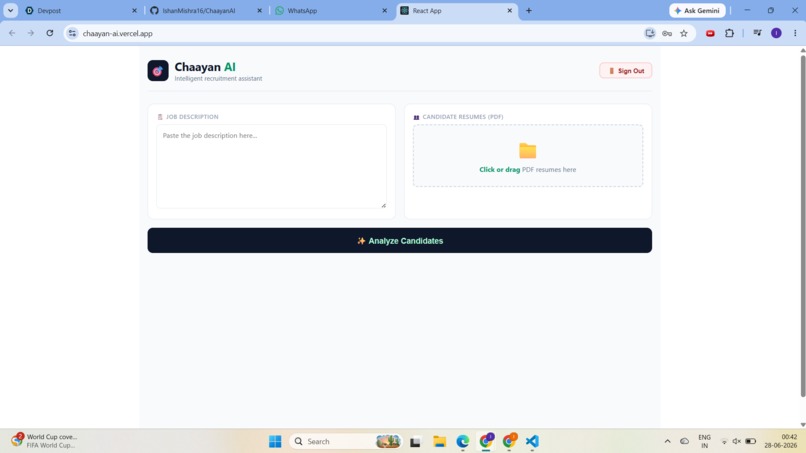This screenshot has height=453, width=806.
Task: Launch Microsoft Edge from the taskbar
Action: pos(463,441)
